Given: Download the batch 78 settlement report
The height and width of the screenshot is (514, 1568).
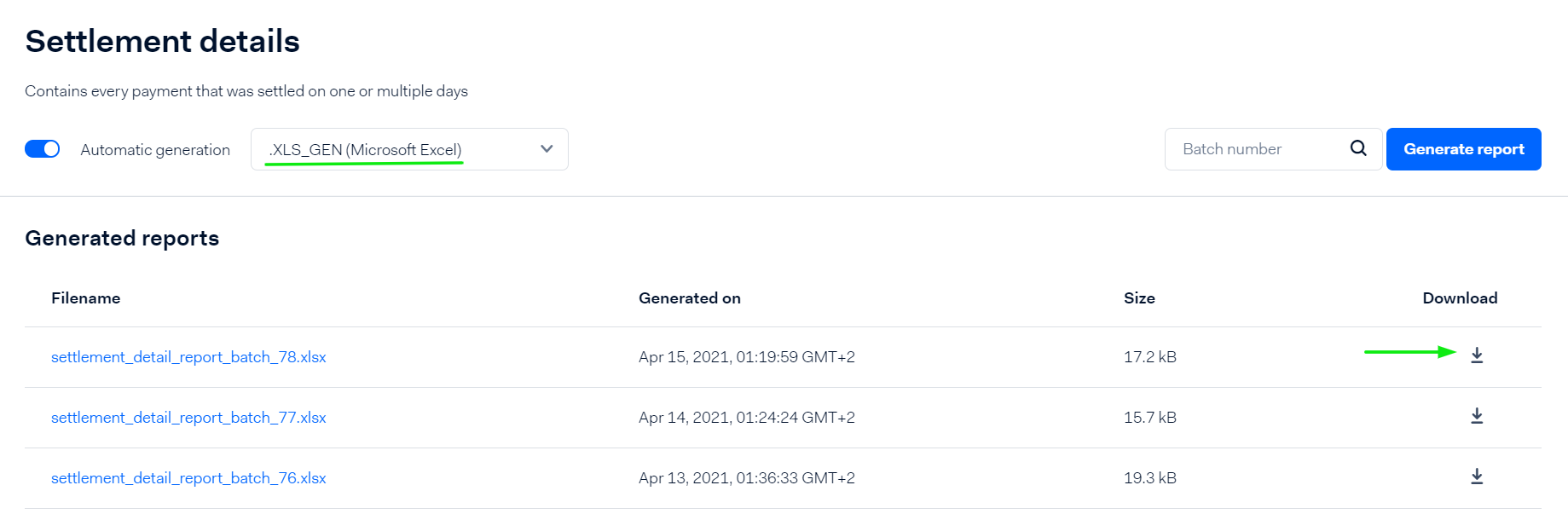Looking at the screenshot, I should coord(1477,355).
